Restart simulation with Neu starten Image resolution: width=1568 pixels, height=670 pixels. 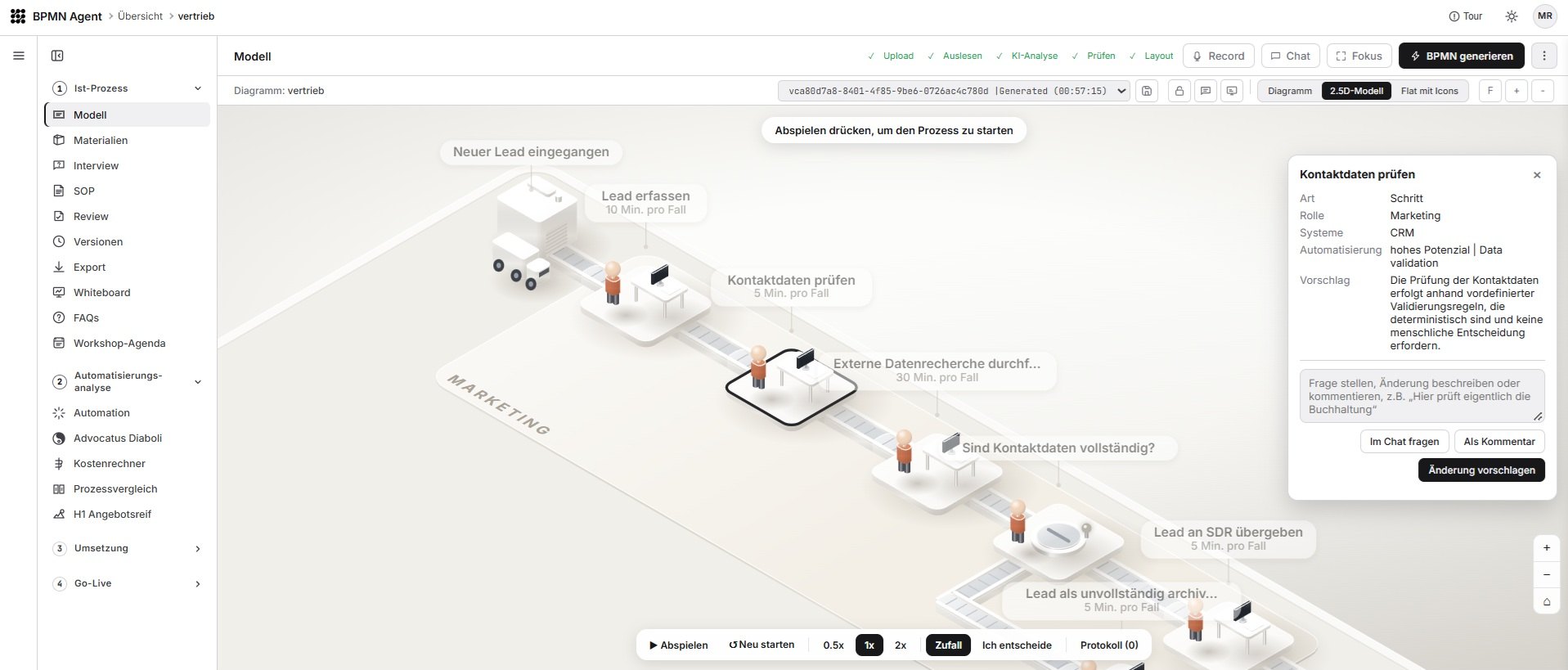coord(762,645)
